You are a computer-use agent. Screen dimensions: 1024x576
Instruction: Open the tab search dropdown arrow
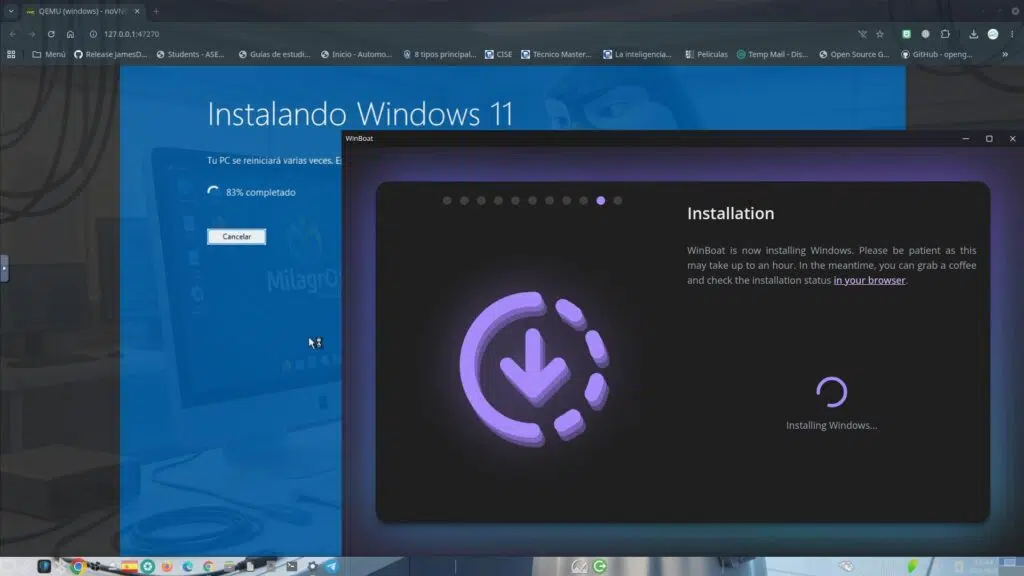[11, 11]
